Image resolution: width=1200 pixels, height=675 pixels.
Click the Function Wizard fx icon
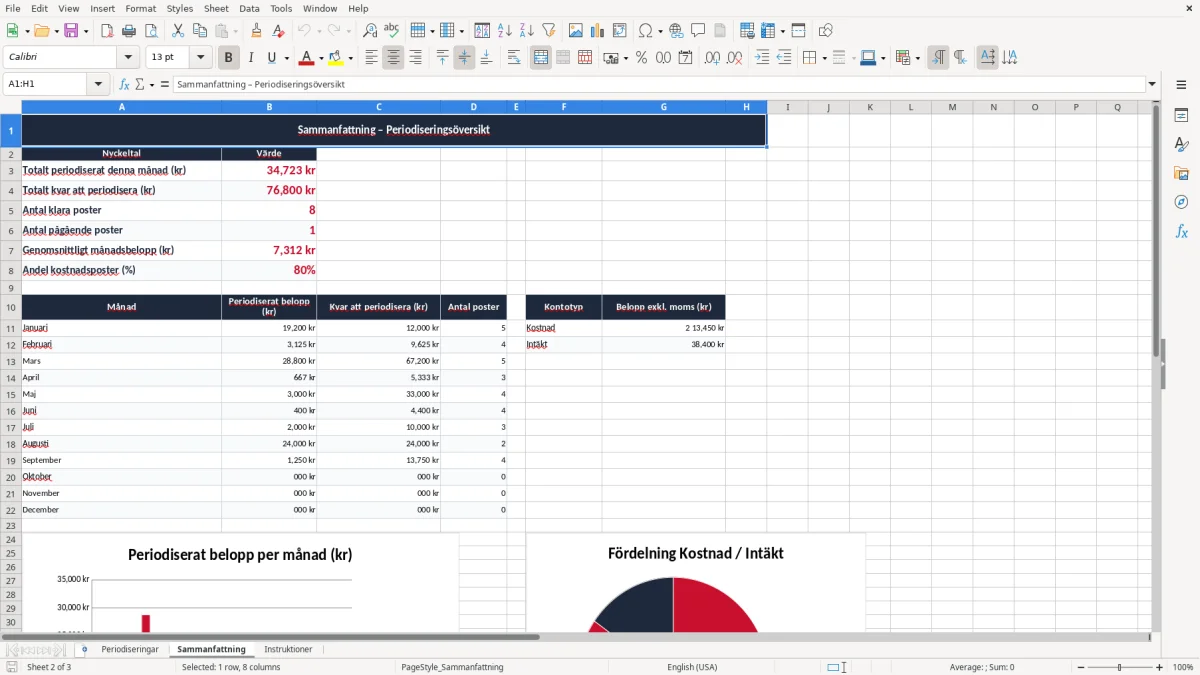point(124,85)
